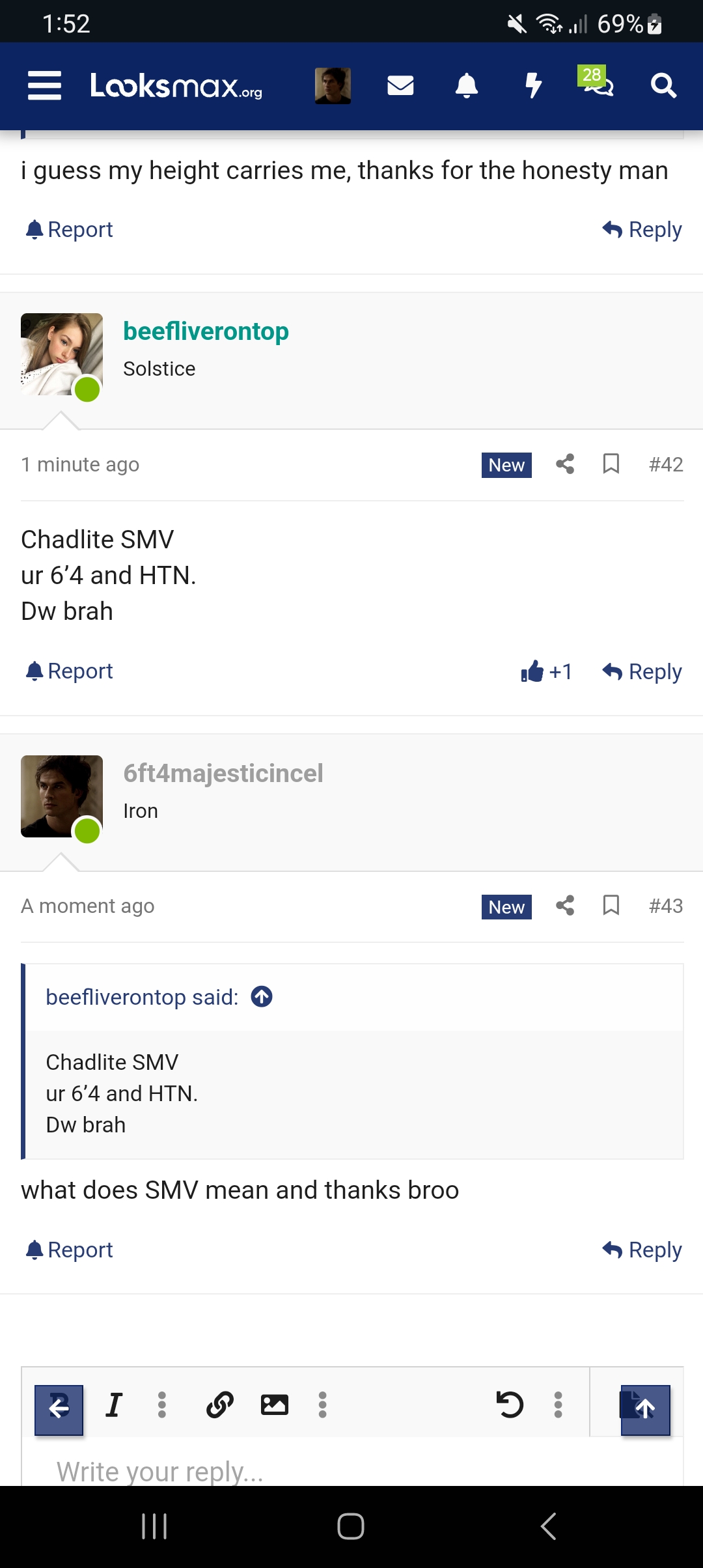703x1568 pixels.
Task: Like post #42 with thumbs up
Action: (x=545, y=671)
